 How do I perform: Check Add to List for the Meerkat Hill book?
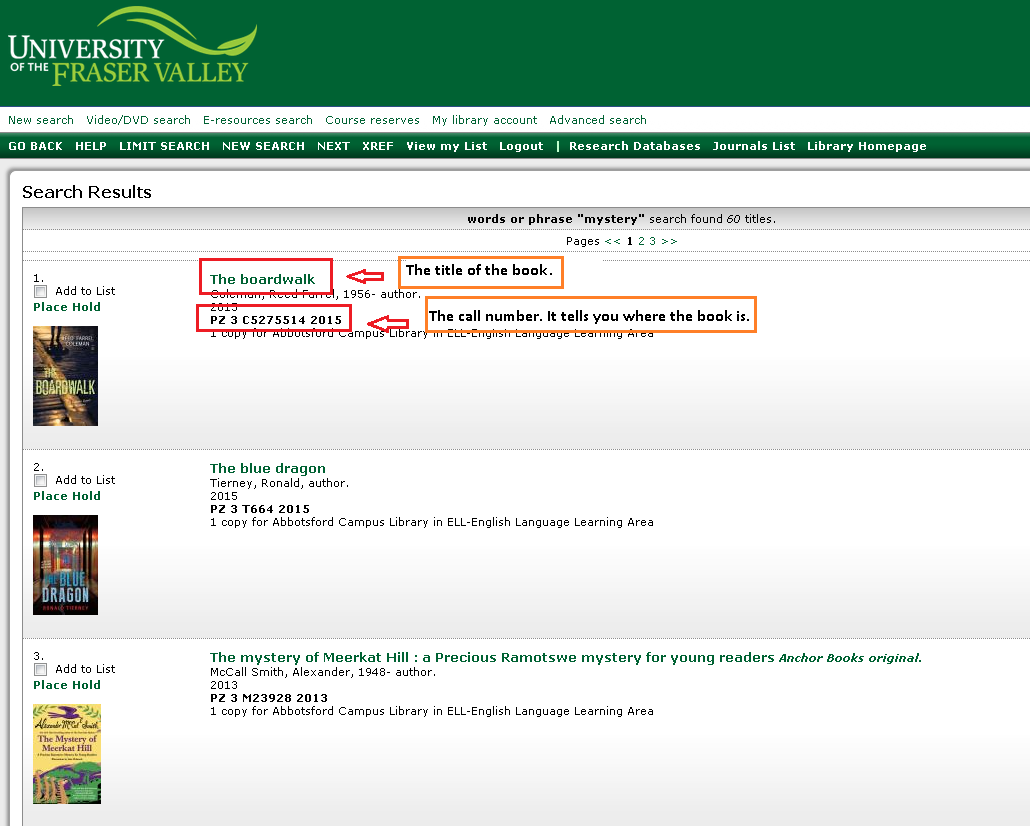point(40,669)
